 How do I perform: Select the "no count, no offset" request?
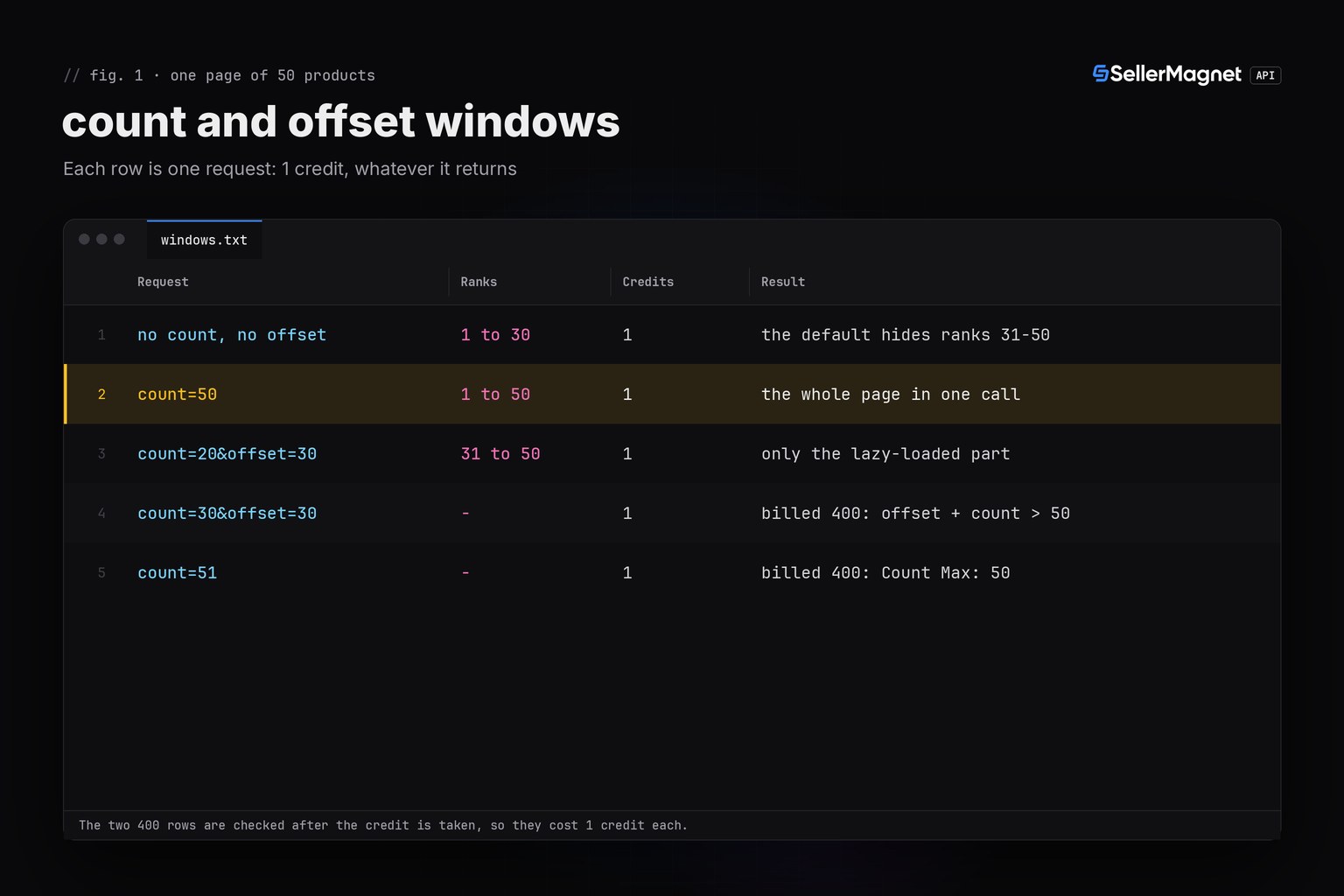232,335
